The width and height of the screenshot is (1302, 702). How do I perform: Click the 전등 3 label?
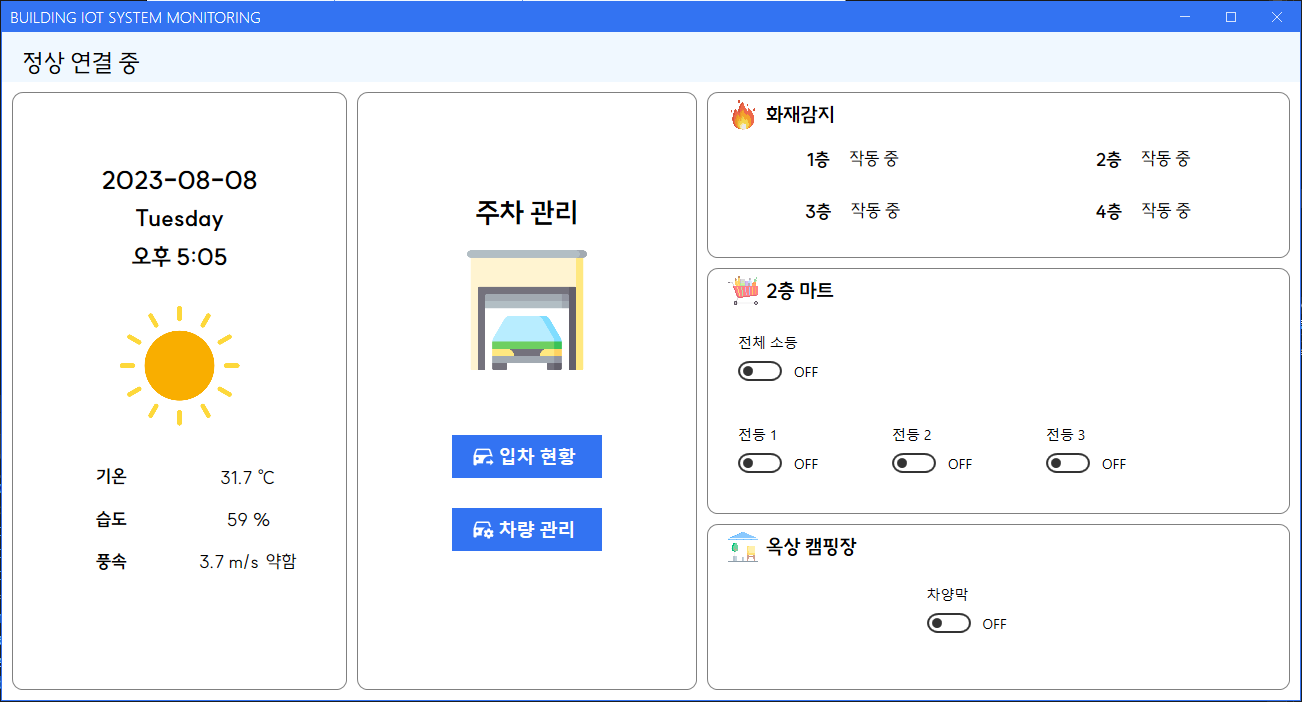coord(1065,435)
